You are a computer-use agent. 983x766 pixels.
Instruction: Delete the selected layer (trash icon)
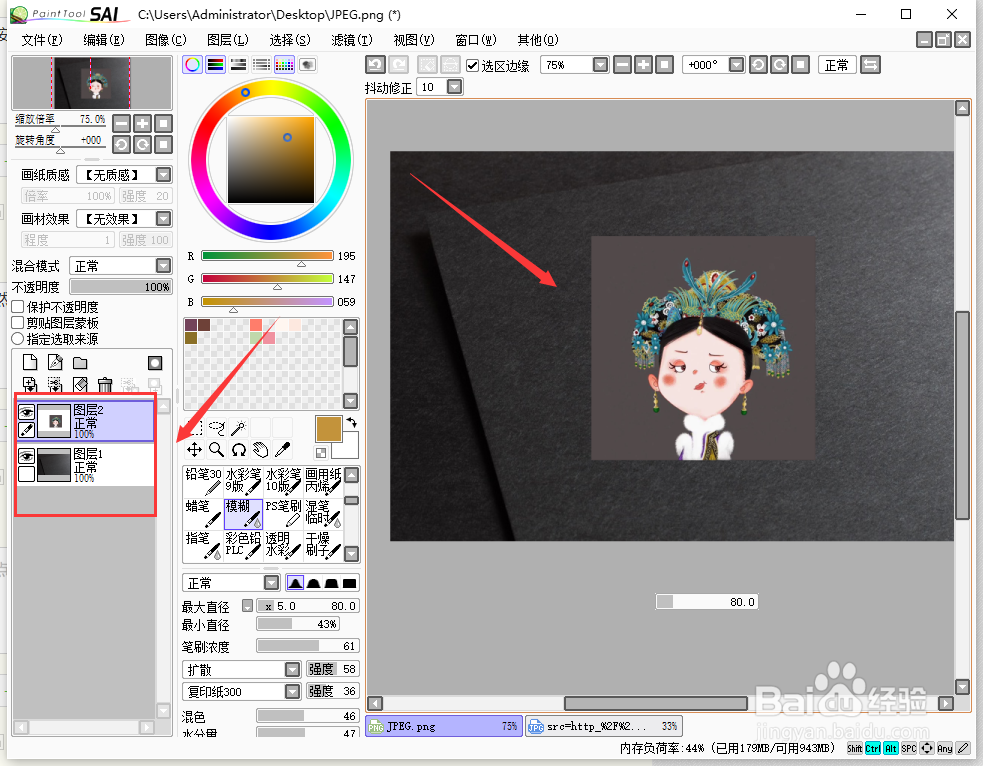105,384
